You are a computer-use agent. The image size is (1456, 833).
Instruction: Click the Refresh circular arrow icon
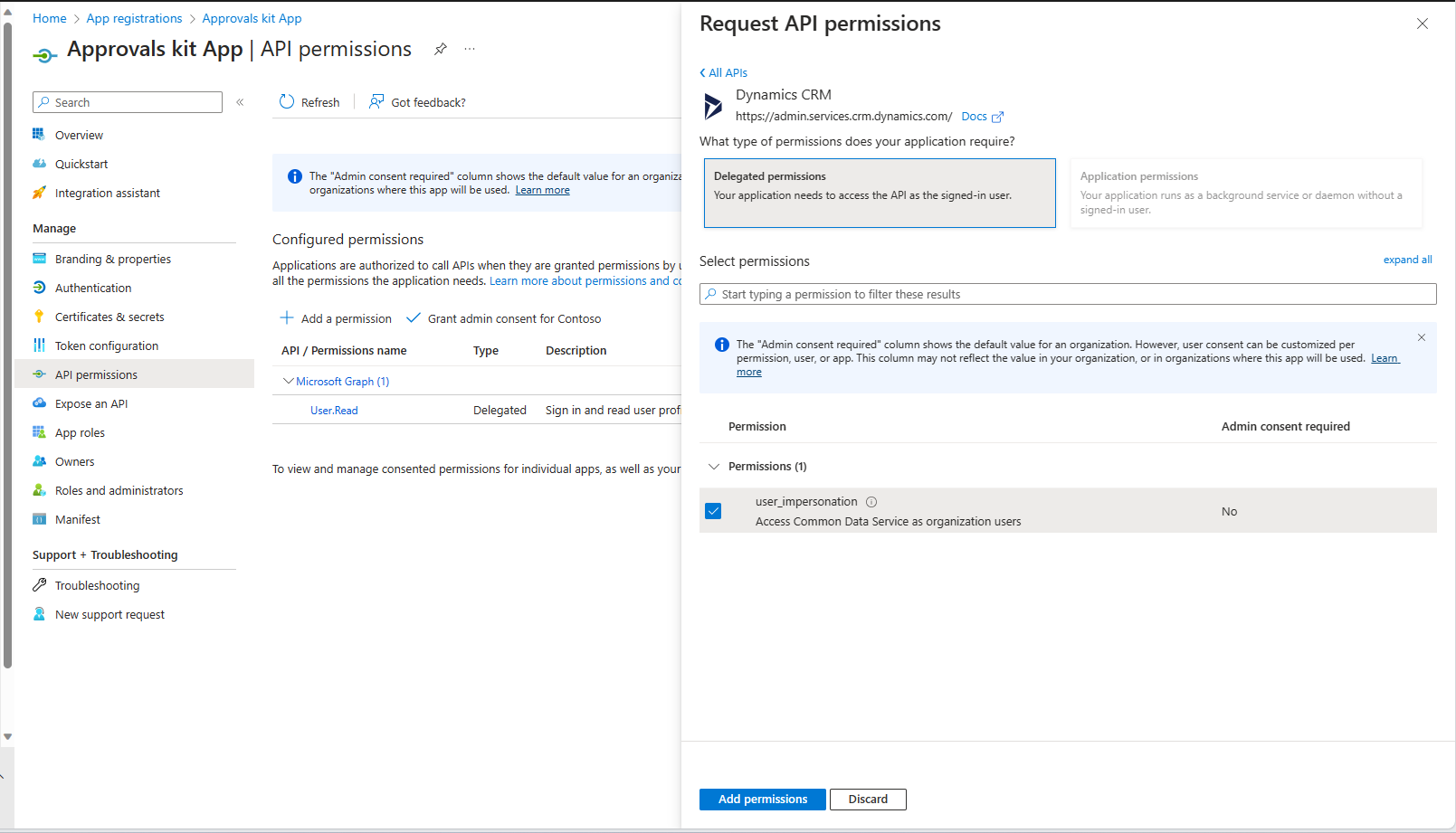(x=287, y=101)
